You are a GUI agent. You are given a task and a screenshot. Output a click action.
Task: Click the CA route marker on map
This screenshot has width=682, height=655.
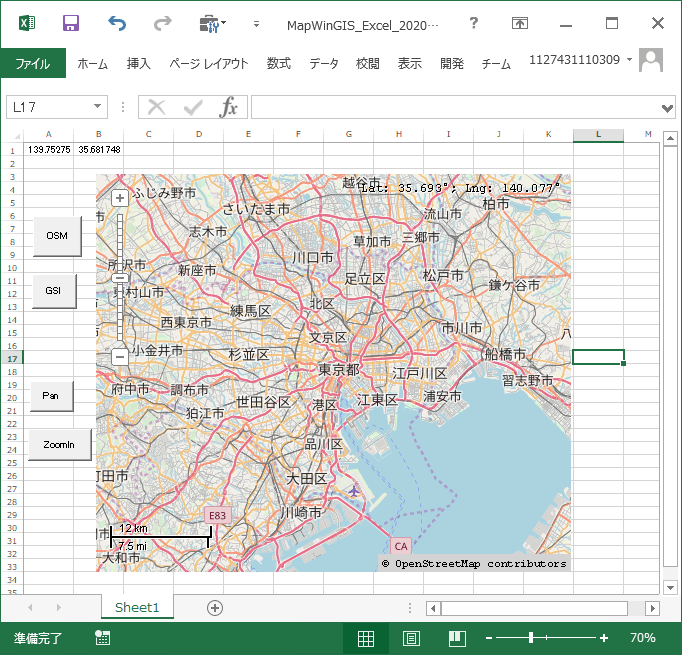[401, 546]
